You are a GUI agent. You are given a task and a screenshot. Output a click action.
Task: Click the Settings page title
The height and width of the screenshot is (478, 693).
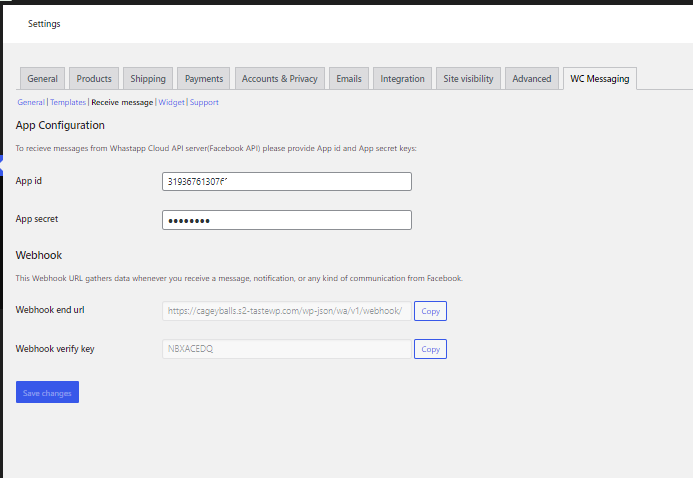click(x=44, y=24)
